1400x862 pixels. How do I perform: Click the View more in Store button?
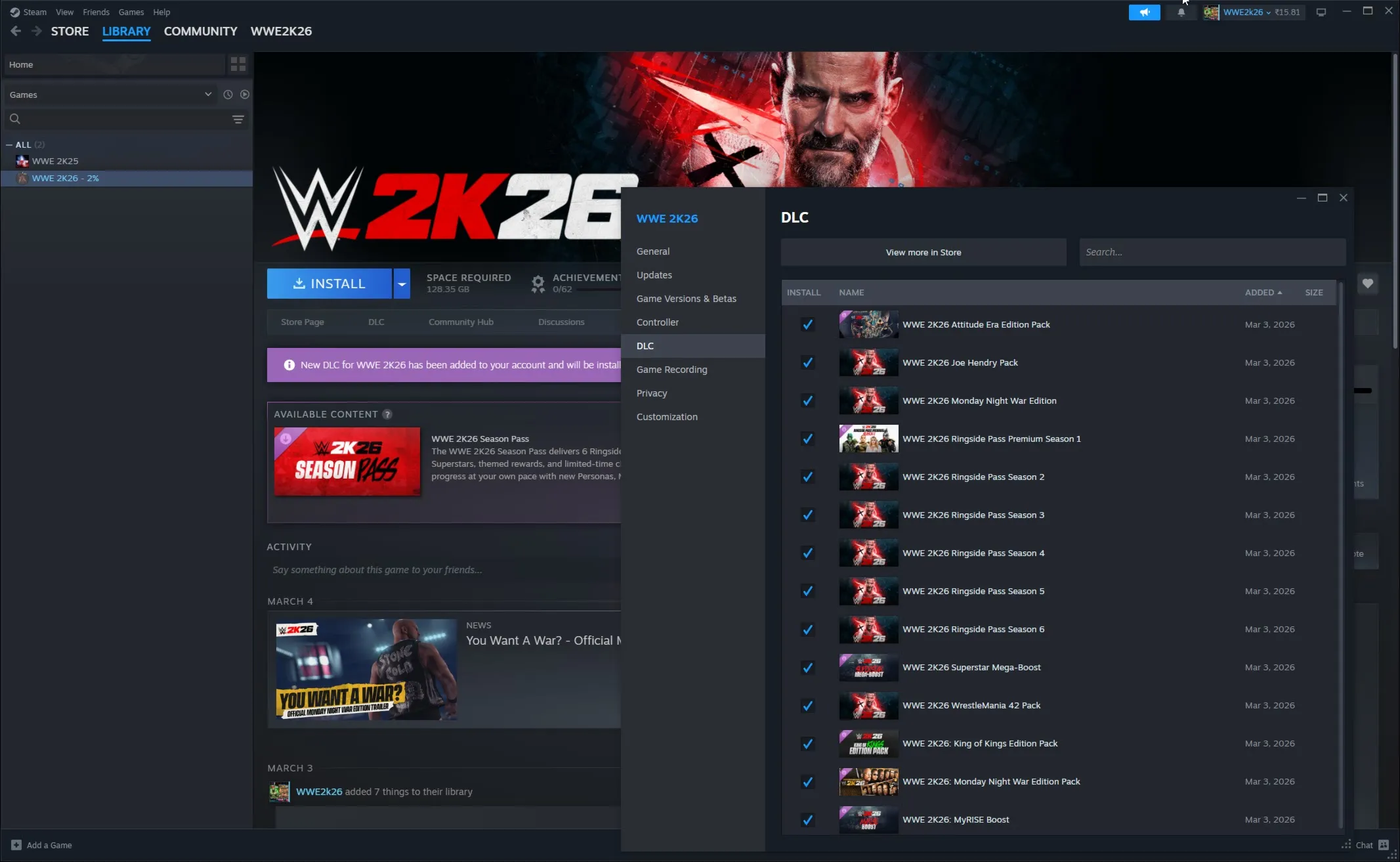pos(923,252)
